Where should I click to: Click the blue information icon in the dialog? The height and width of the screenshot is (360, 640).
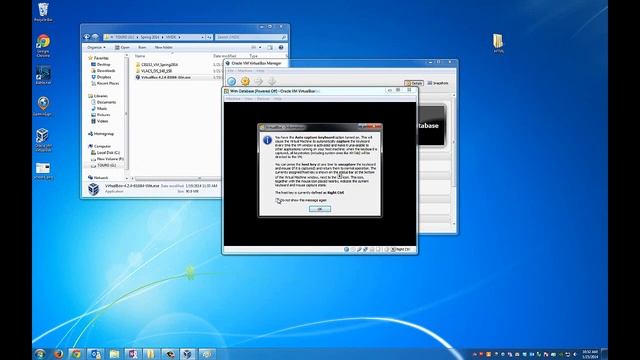pos(267,140)
